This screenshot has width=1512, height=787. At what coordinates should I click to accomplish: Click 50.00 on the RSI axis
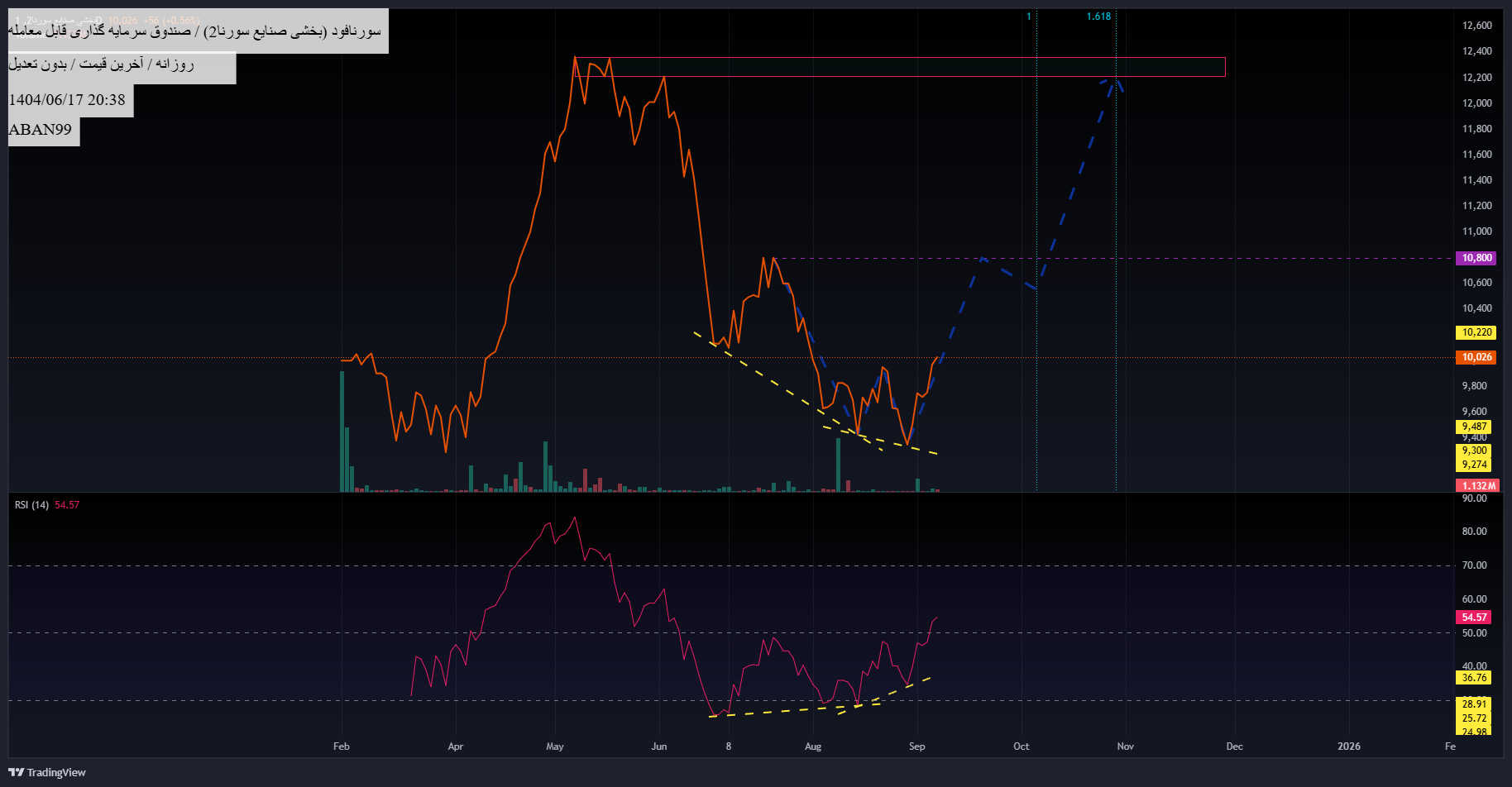tap(1474, 633)
